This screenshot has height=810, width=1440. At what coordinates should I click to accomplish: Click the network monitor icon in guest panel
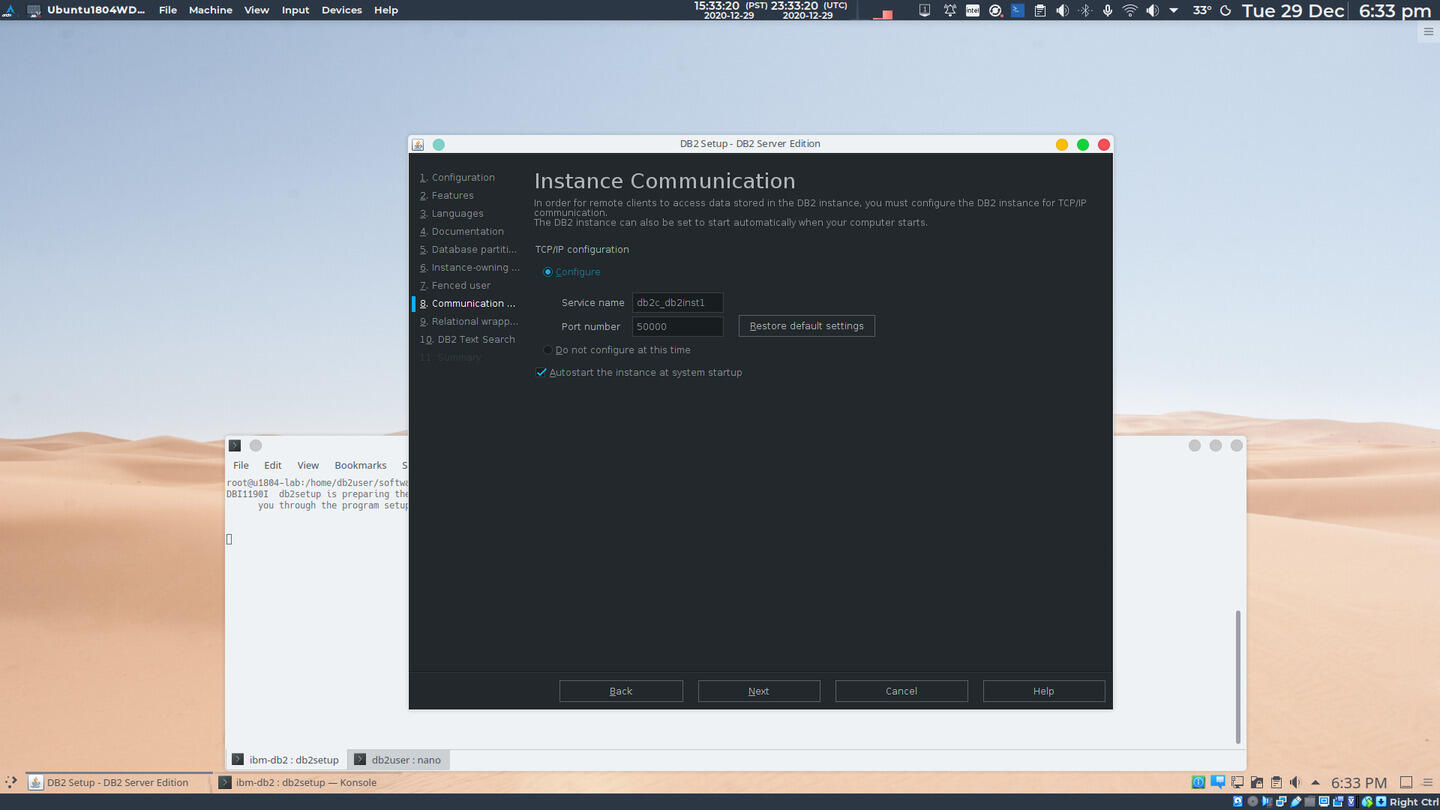pos(1237,782)
